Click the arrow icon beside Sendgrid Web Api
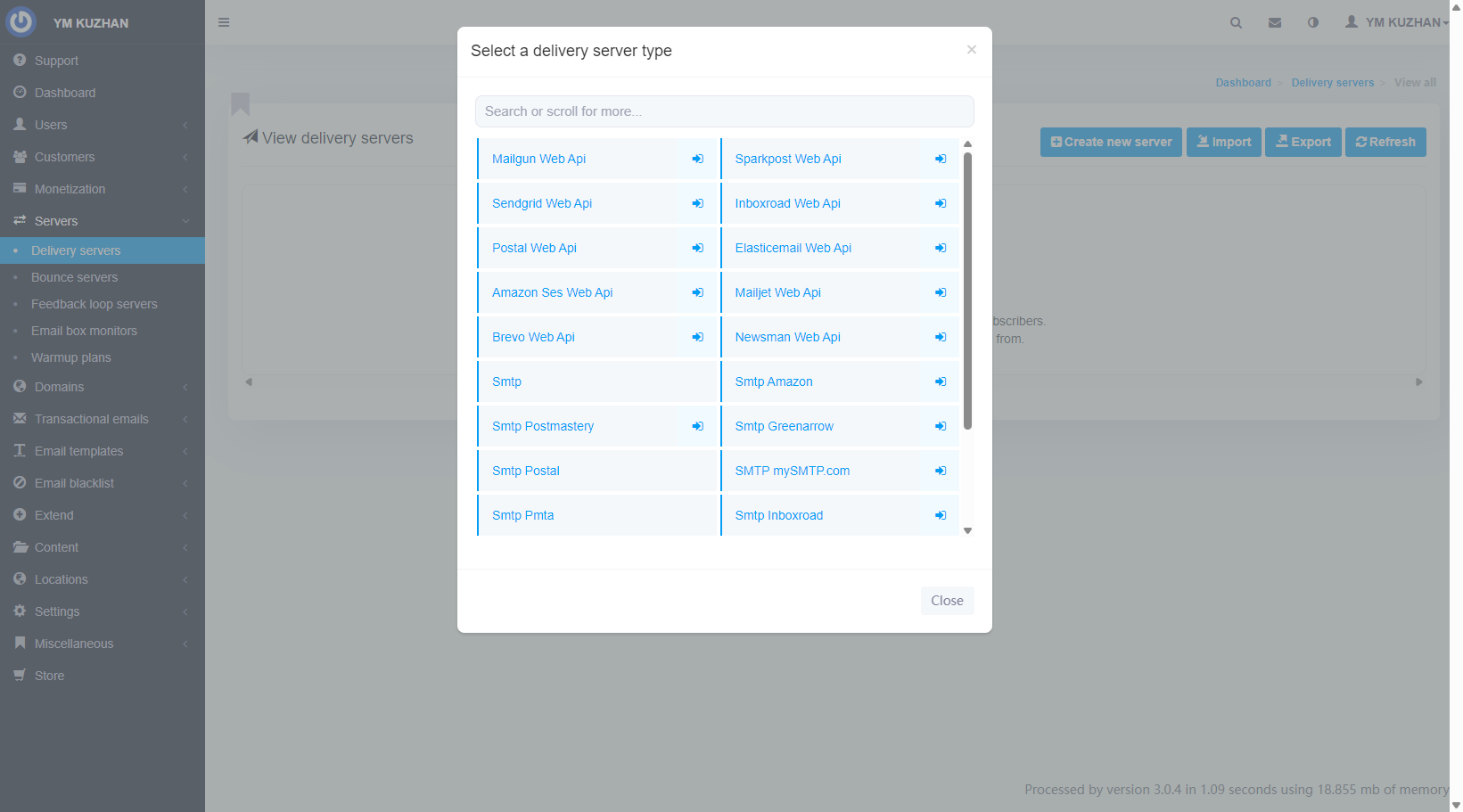This screenshot has height=812, width=1463. point(697,203)
